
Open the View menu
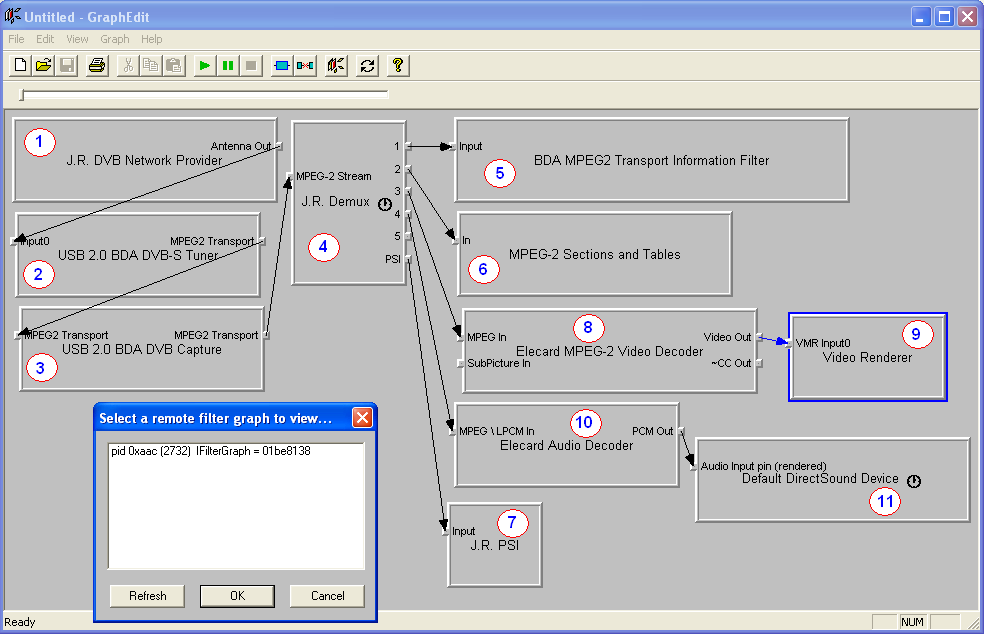click(x=77, y=39)
